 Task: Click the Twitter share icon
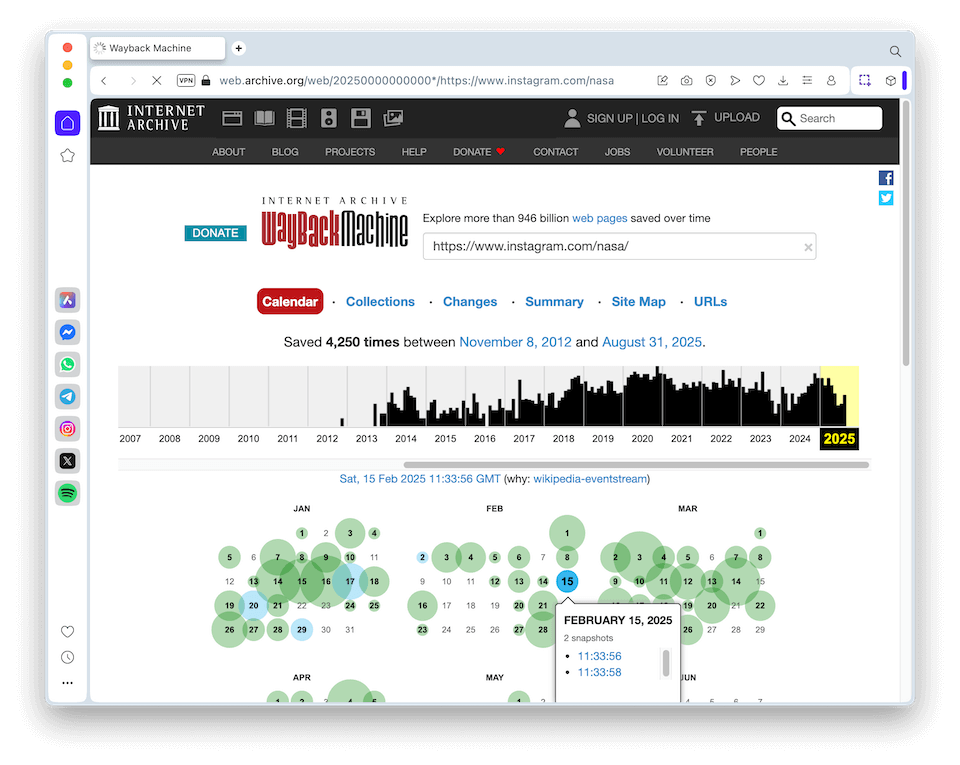pyautogui.click(x=886, y=198)
